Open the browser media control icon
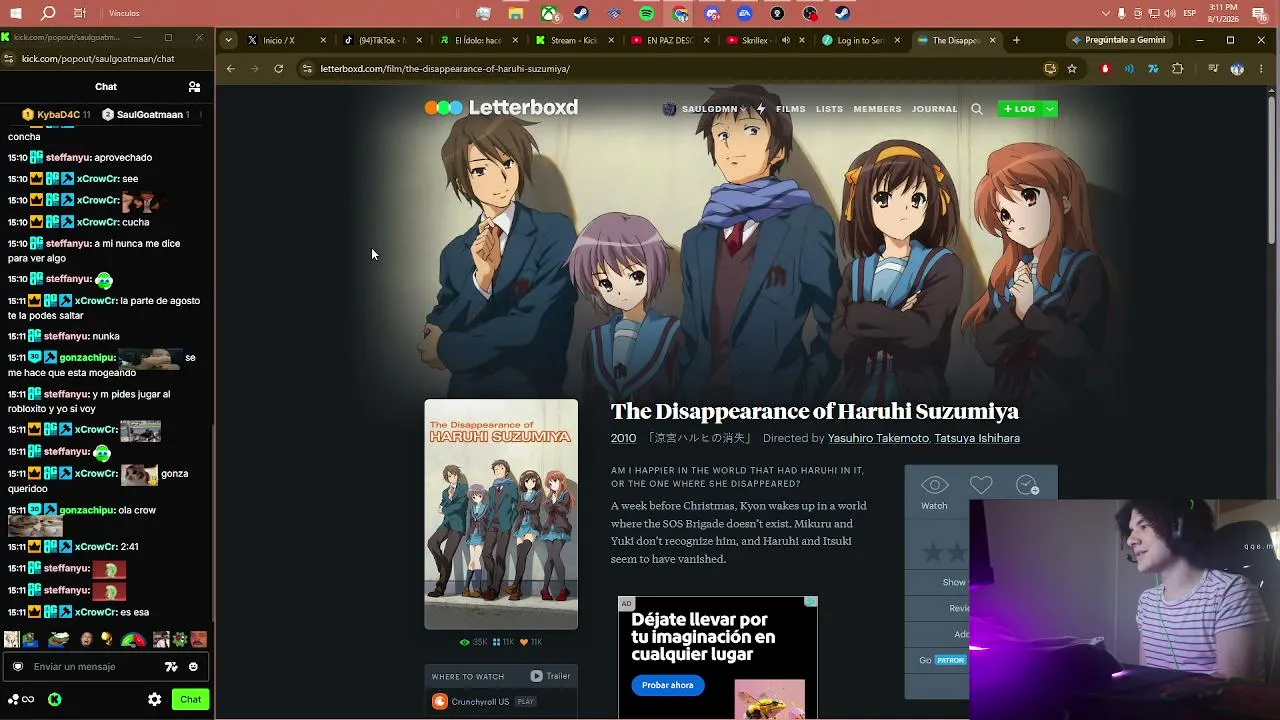This screenshot has height=720, width=1280. click(x=1212, y=69)
